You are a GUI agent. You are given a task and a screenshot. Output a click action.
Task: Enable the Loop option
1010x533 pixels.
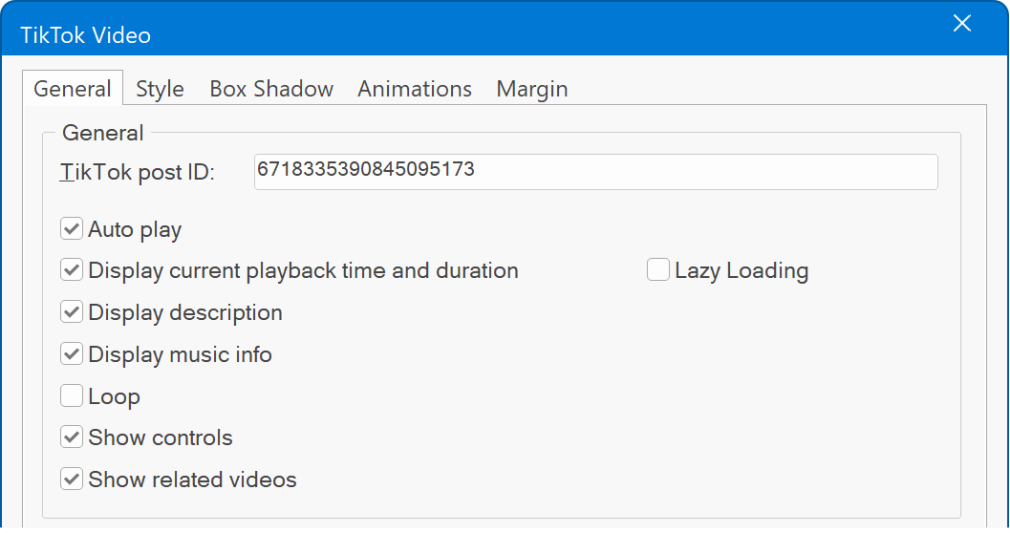click(71, 396)
